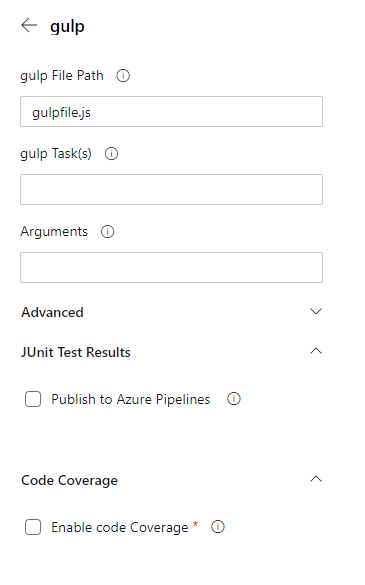Focus the empty Arguments input field
Viewport: 365px width, 585px height.
[171, 268]
